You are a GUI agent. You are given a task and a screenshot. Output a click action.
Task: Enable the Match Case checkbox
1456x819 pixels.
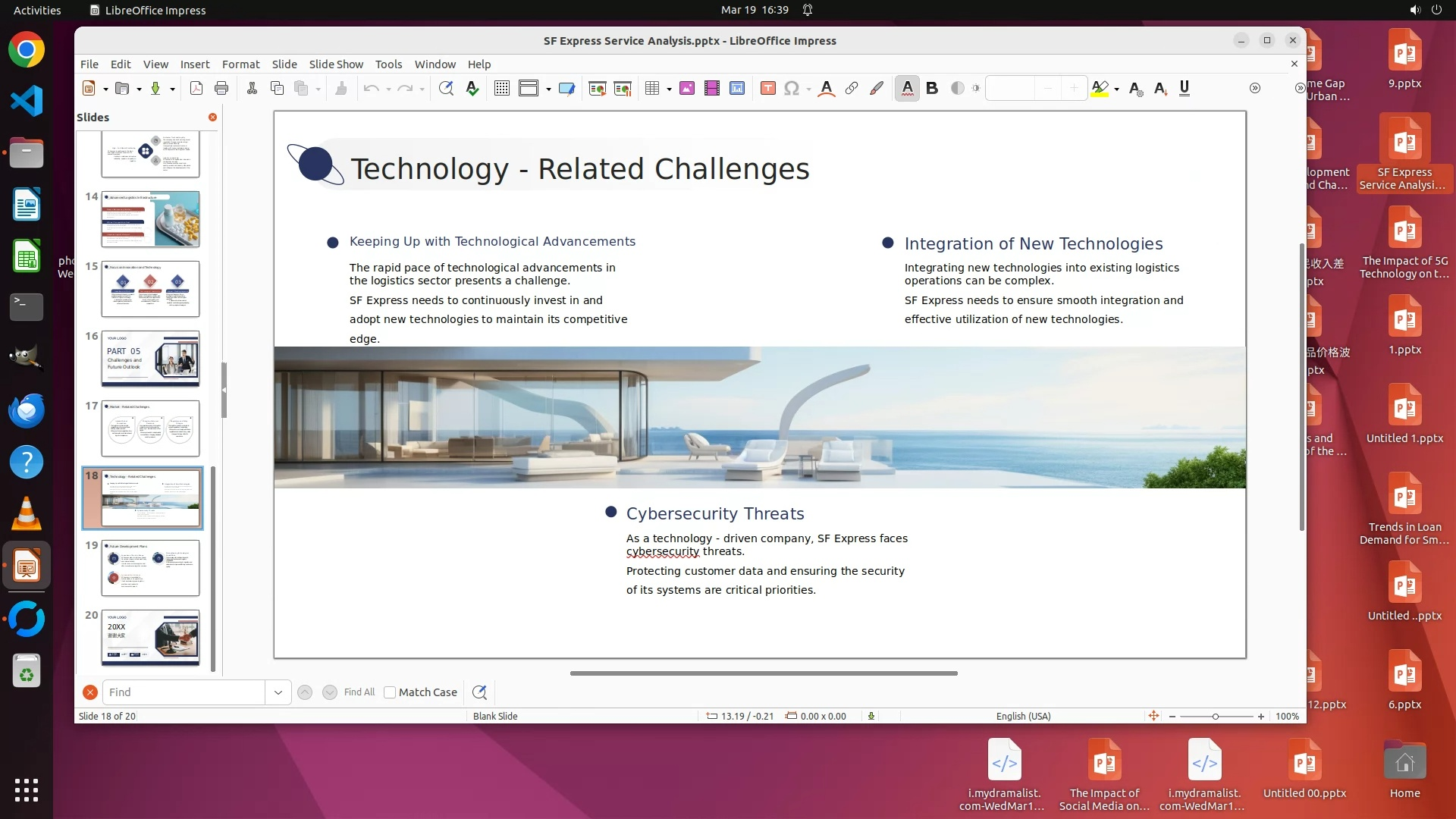(x=390, y=692)
